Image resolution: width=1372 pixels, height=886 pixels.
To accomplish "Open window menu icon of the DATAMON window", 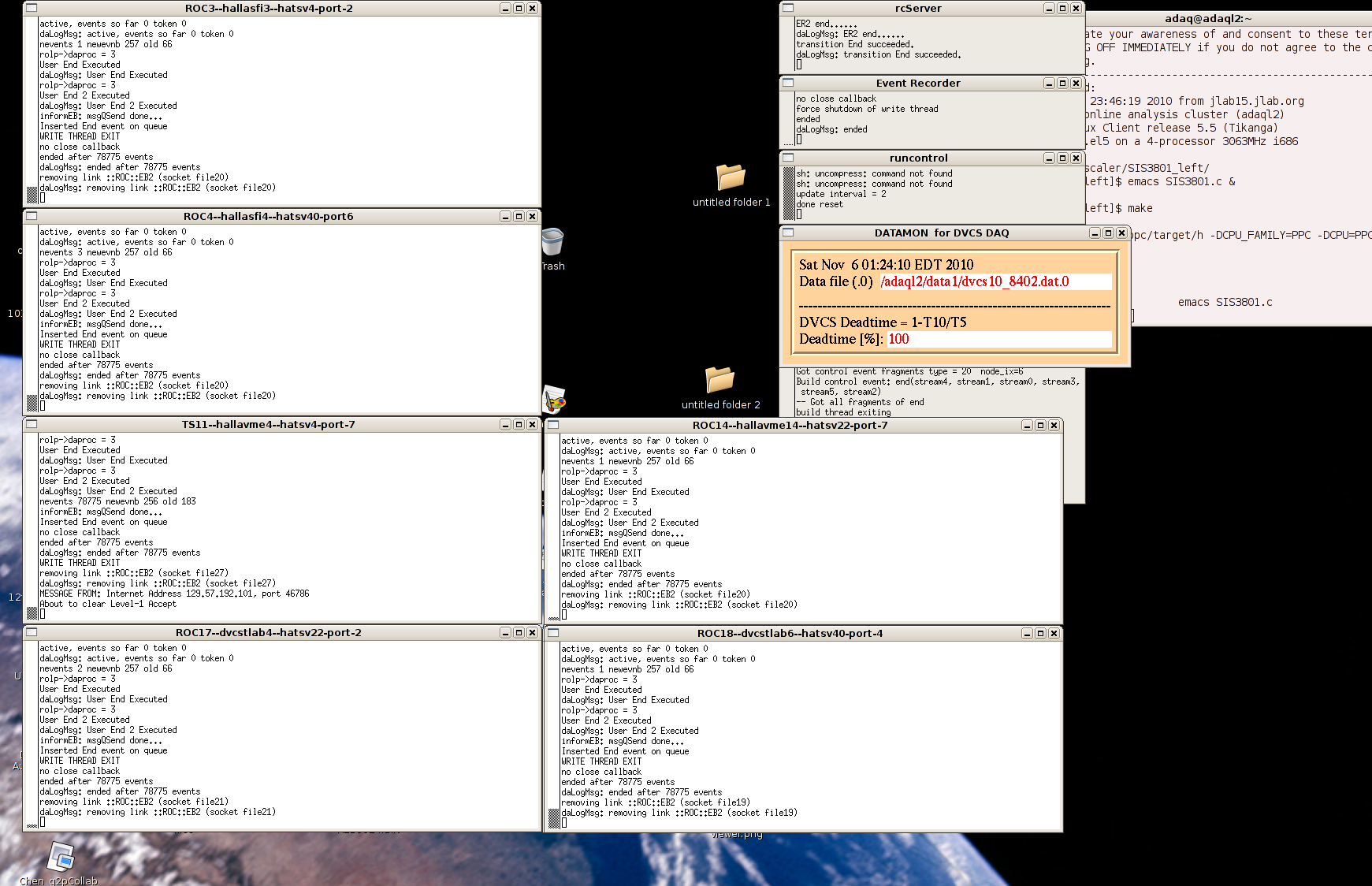I will coord(788,233).
